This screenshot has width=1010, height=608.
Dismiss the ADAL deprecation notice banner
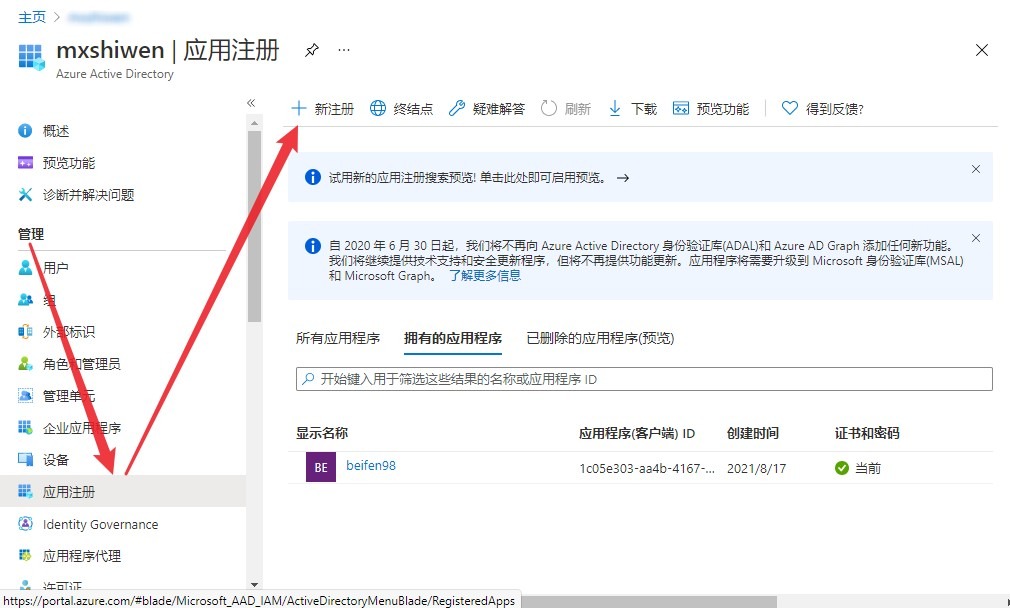coord(976,238)
